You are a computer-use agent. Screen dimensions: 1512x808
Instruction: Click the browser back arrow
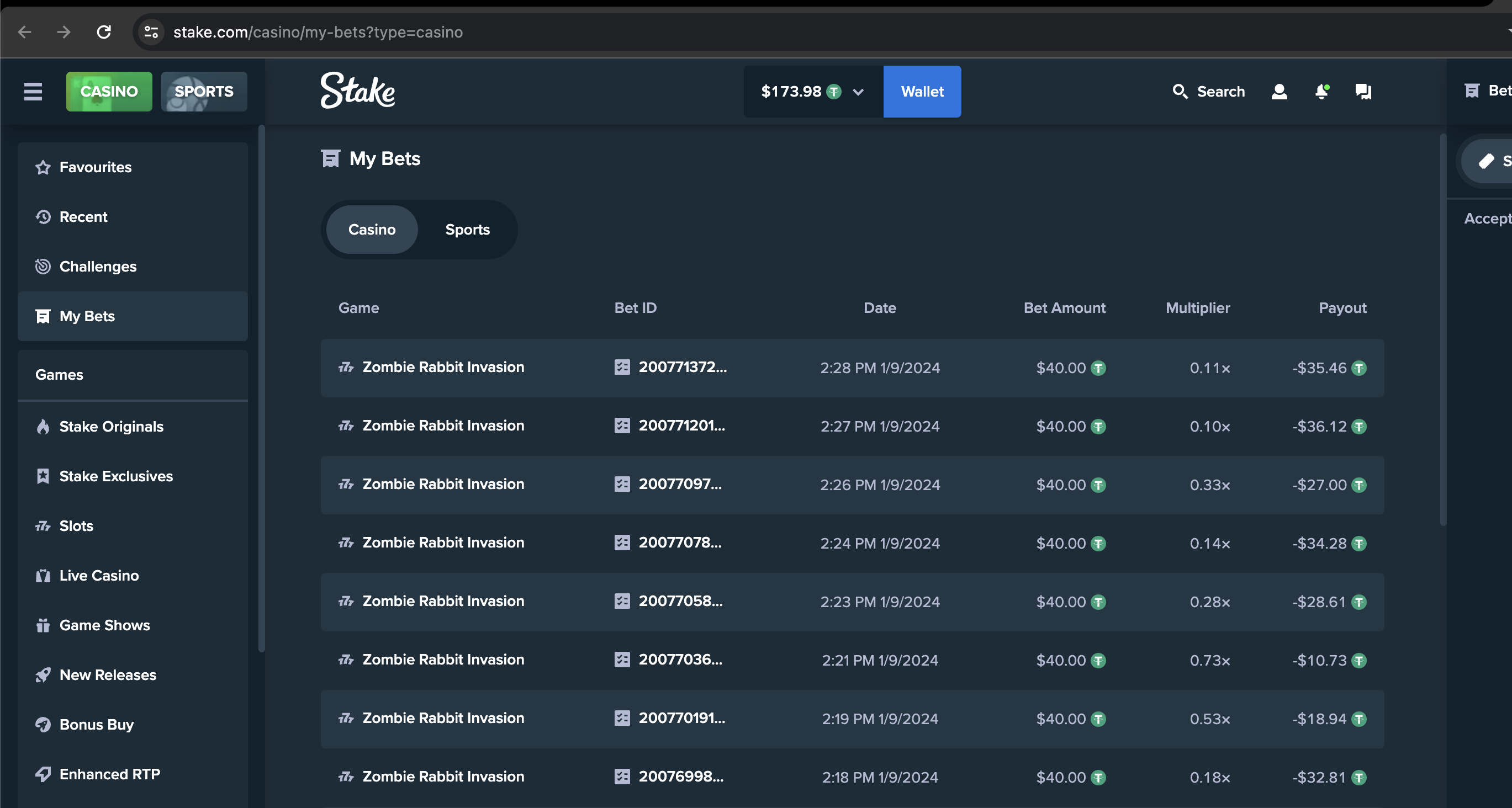(x=25, y=31)
